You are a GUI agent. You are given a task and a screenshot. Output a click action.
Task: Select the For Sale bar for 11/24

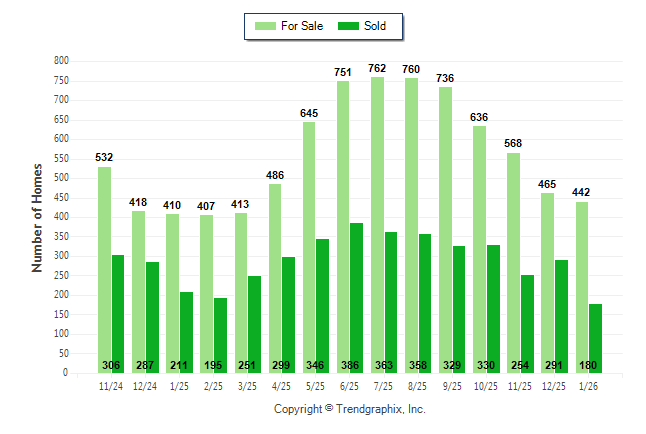pyautogui.click(x=104, y=270)
